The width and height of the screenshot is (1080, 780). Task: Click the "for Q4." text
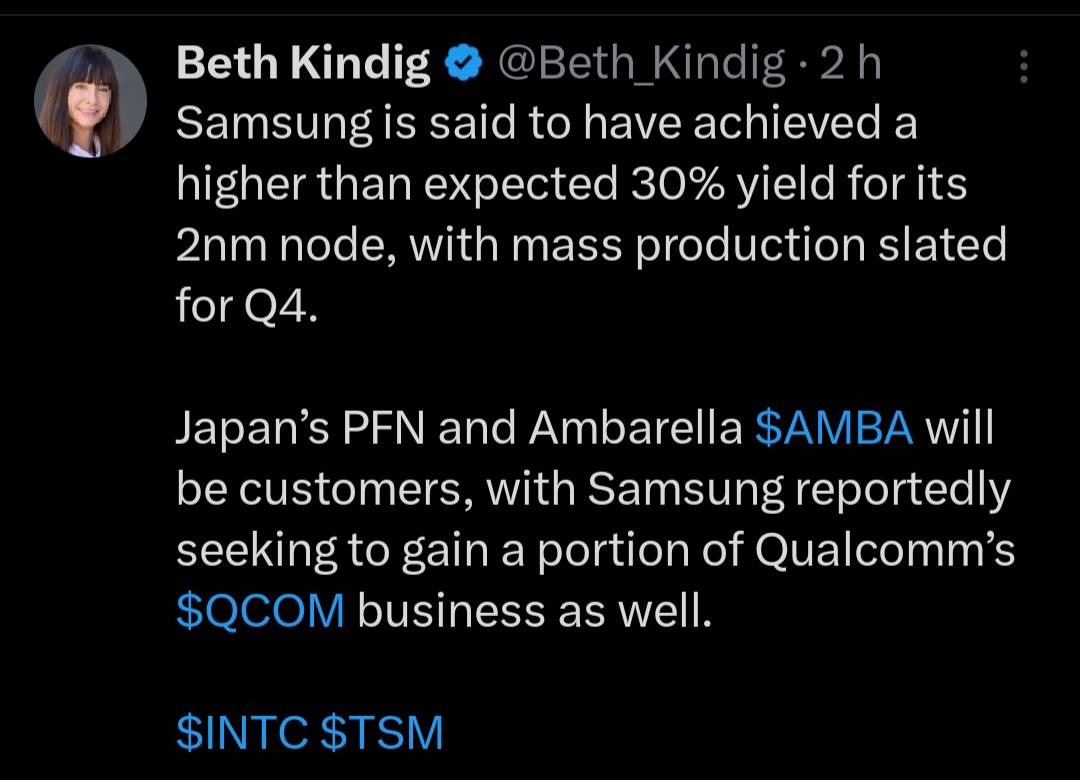[245, 307]
